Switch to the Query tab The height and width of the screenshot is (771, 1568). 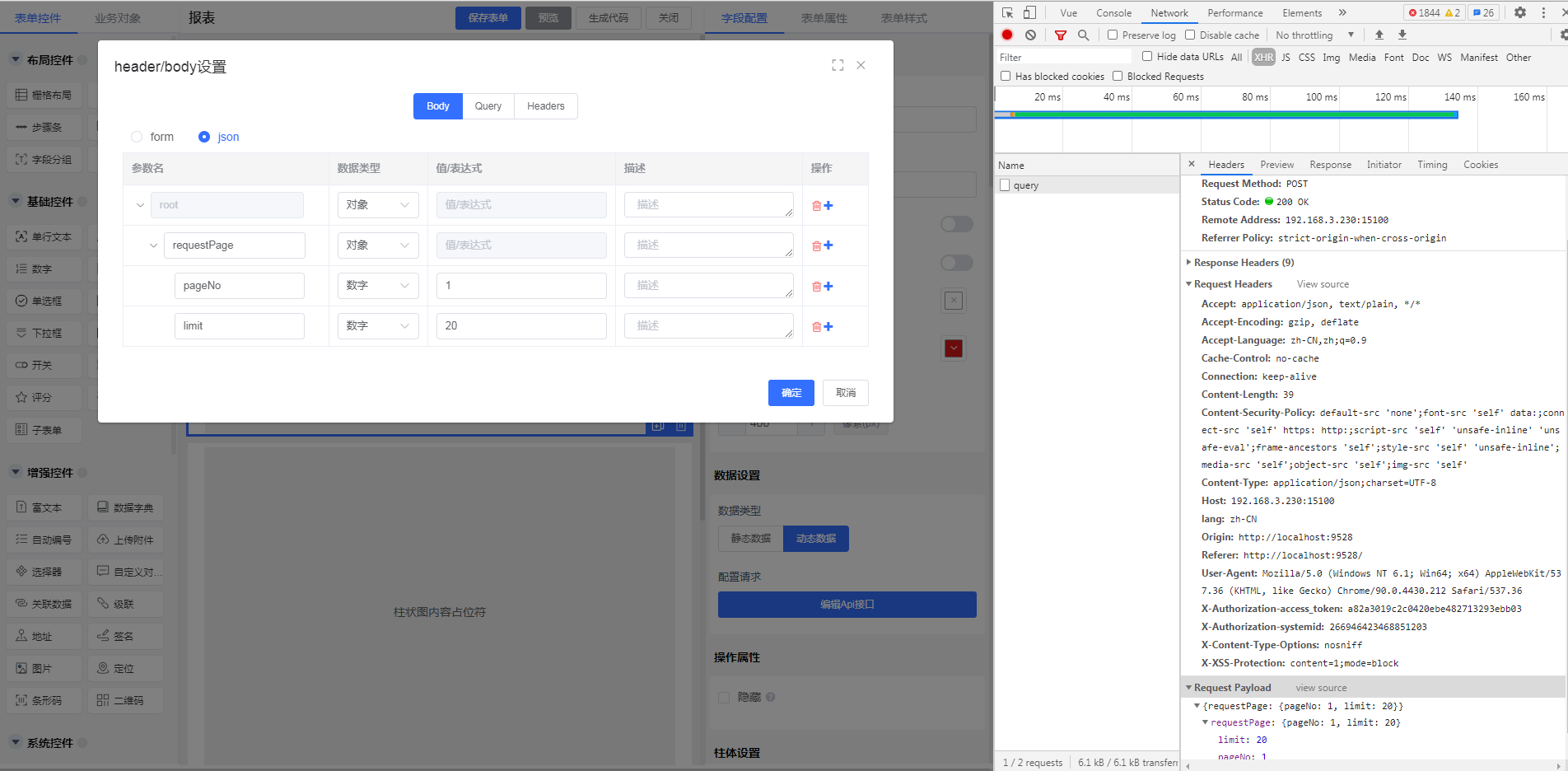pos(488,106)
